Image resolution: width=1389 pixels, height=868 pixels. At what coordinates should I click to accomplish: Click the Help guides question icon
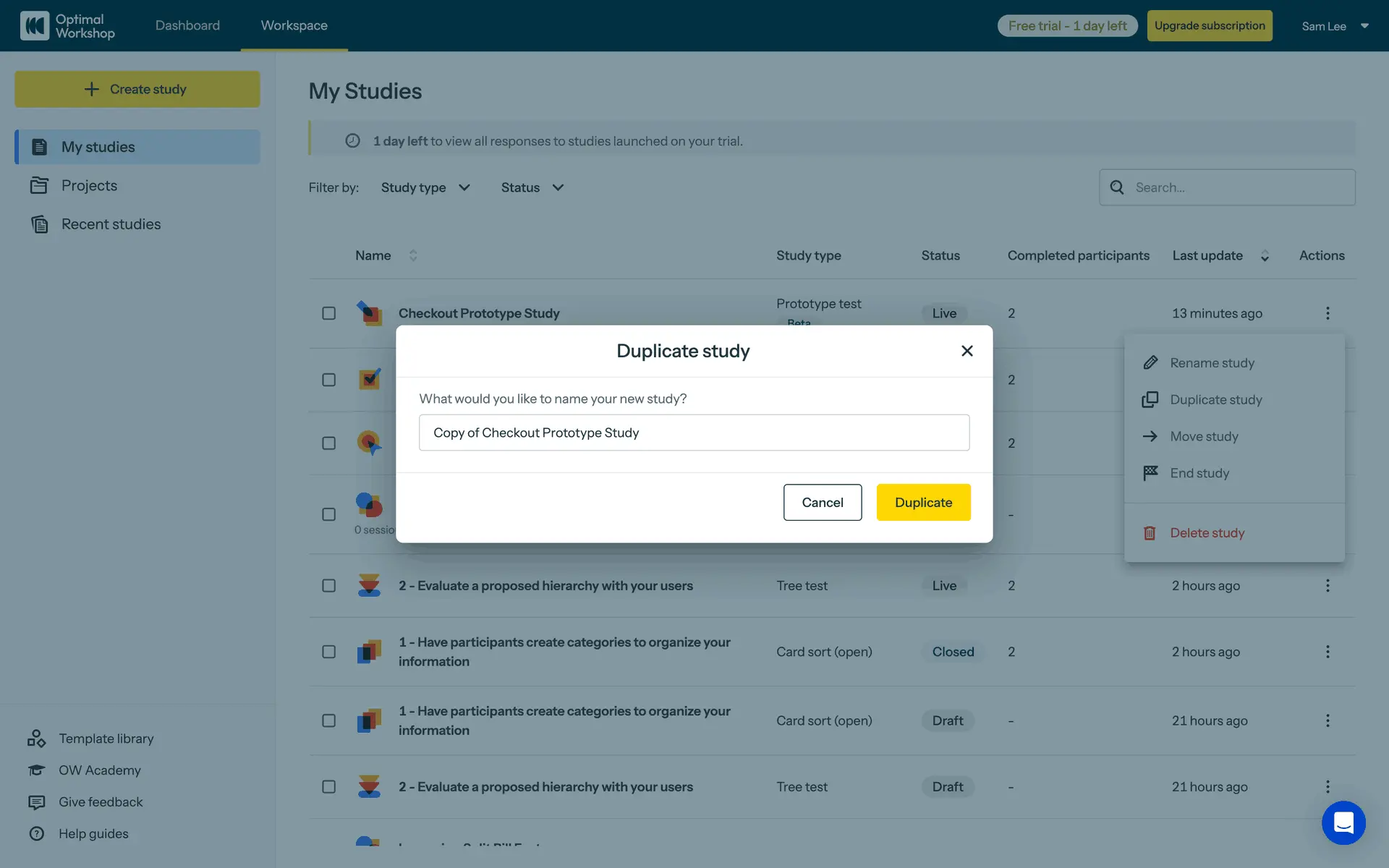point(36,834)
